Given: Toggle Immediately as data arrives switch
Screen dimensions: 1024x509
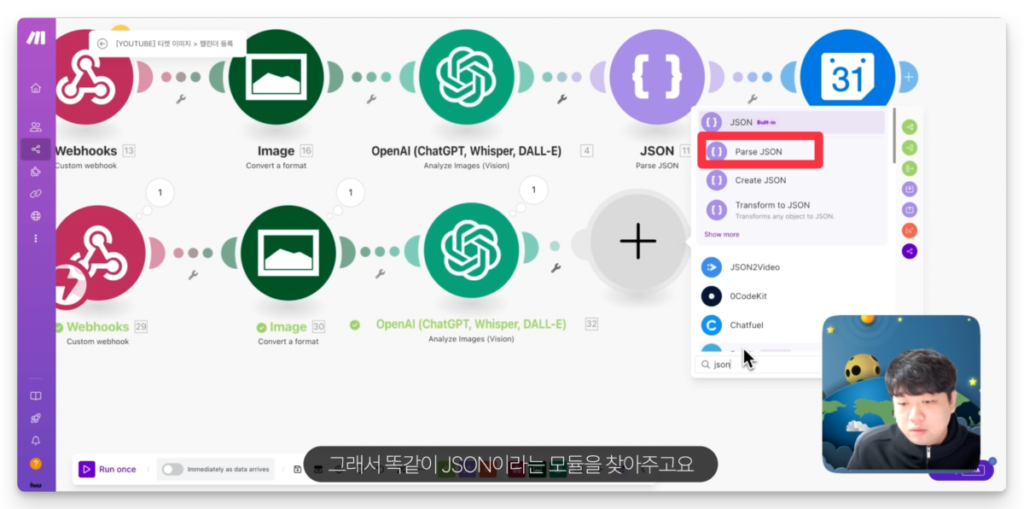Looking at the screenshot, I should [173, 469].
